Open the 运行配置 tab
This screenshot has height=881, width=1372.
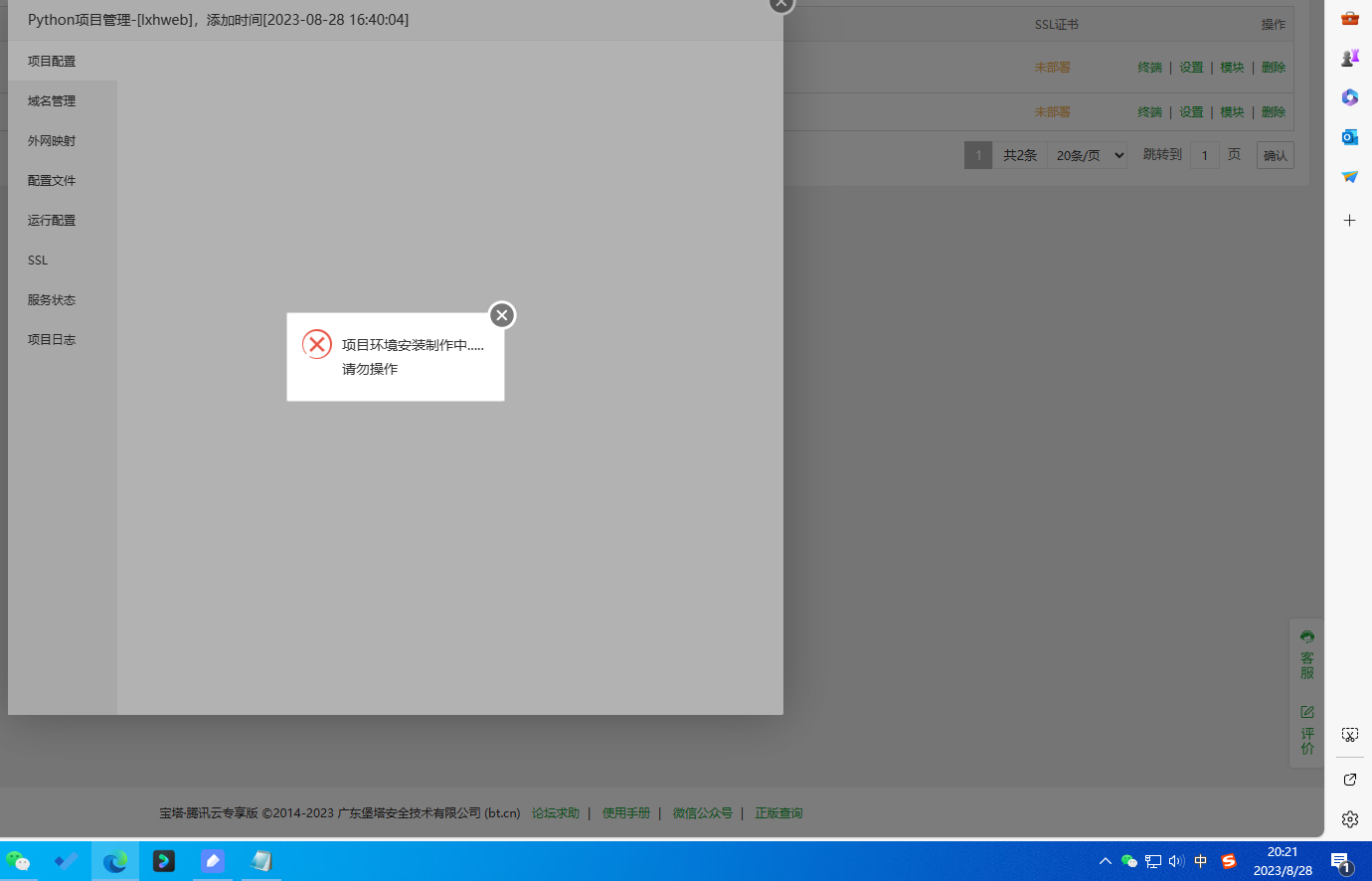tap(63, 220)
